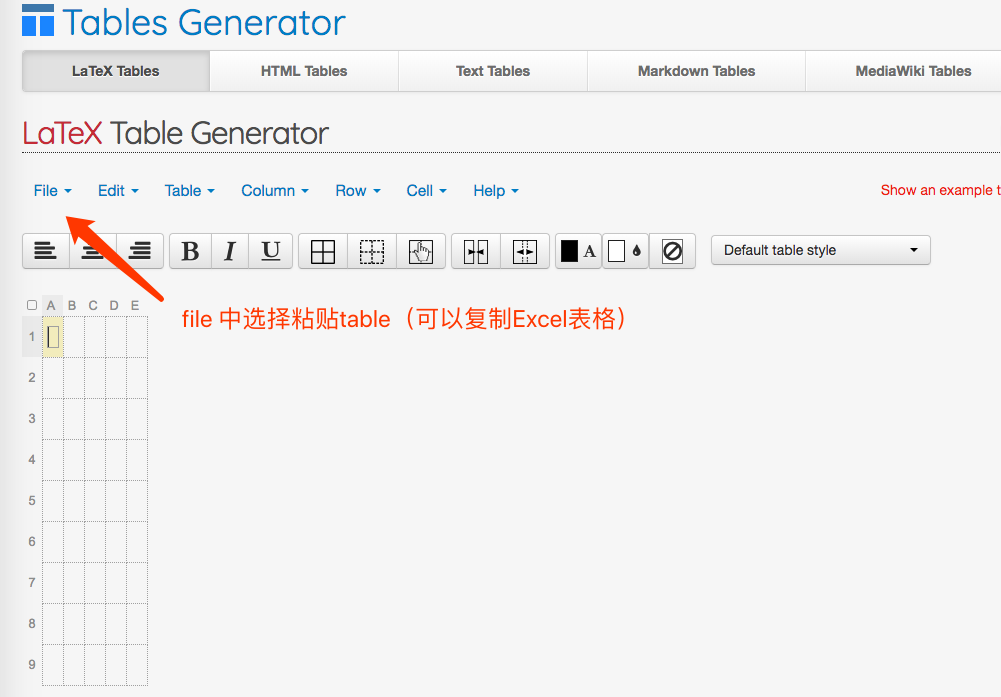Image resolution: width=1001 pixels, height=697 pixels.
Task: Open the Default table style dropdown
Action: (x=821, y=250)
